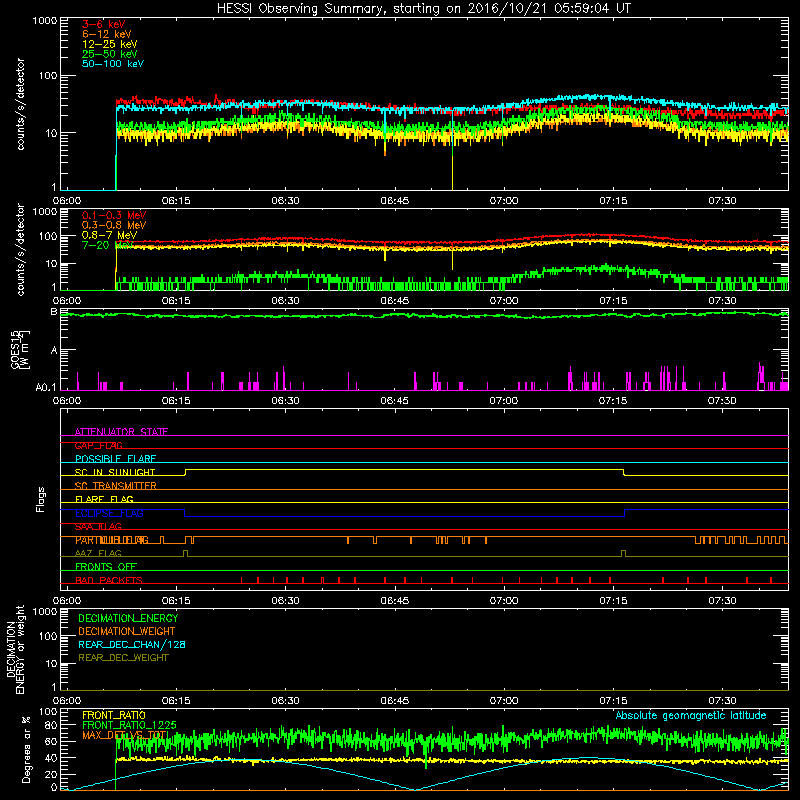Click the POSSIBLE_FLARE flag label
The width and height of the screenshot is (800, 800).
pos(115,459)
